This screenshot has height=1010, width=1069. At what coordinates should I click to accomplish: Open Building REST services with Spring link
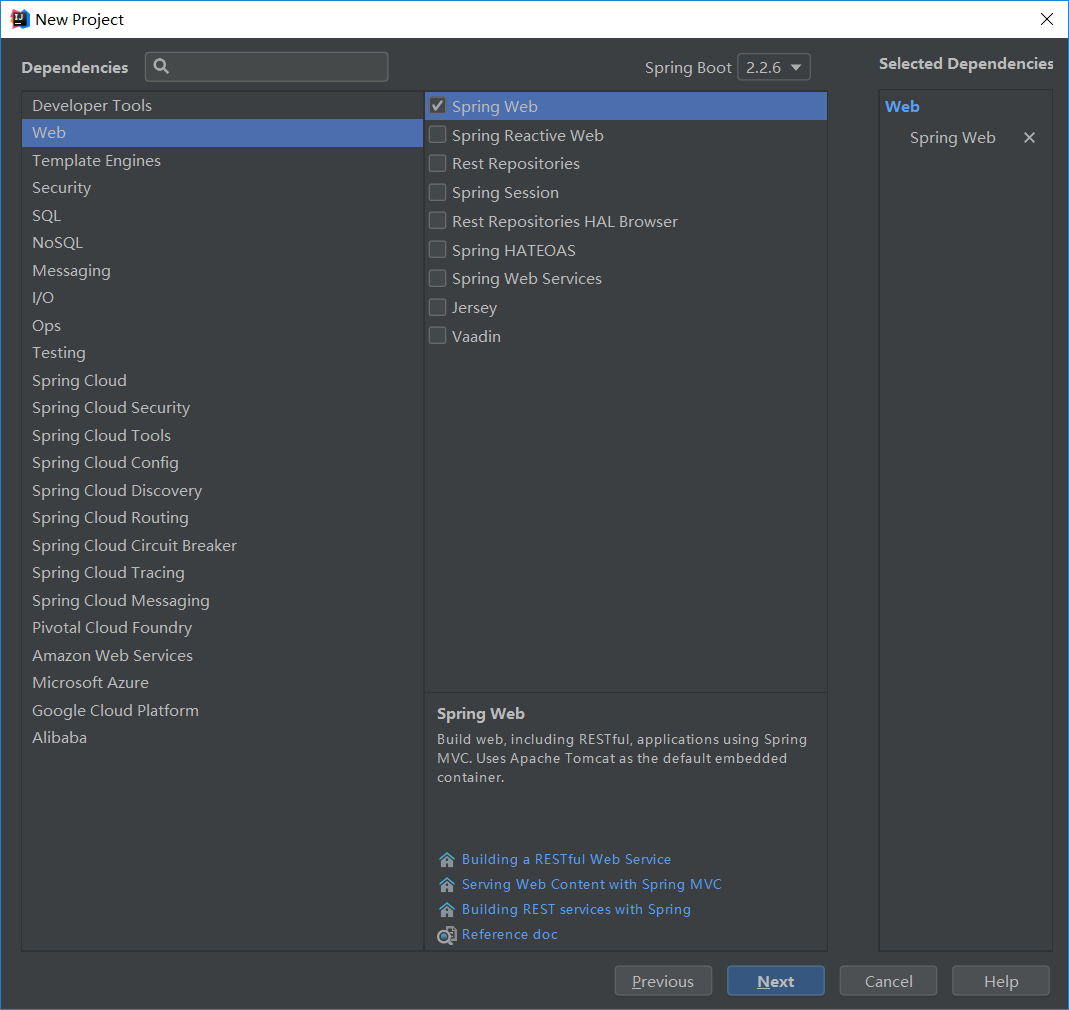click(576, 910)
